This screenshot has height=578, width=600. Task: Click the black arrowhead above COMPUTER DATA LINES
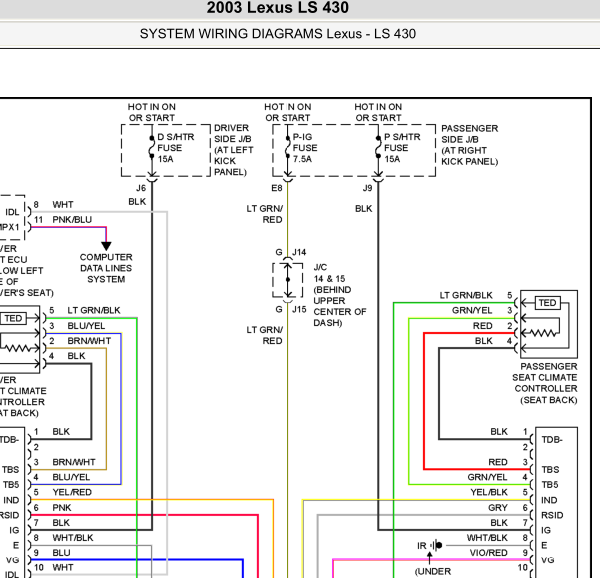(x=106, y=246)
